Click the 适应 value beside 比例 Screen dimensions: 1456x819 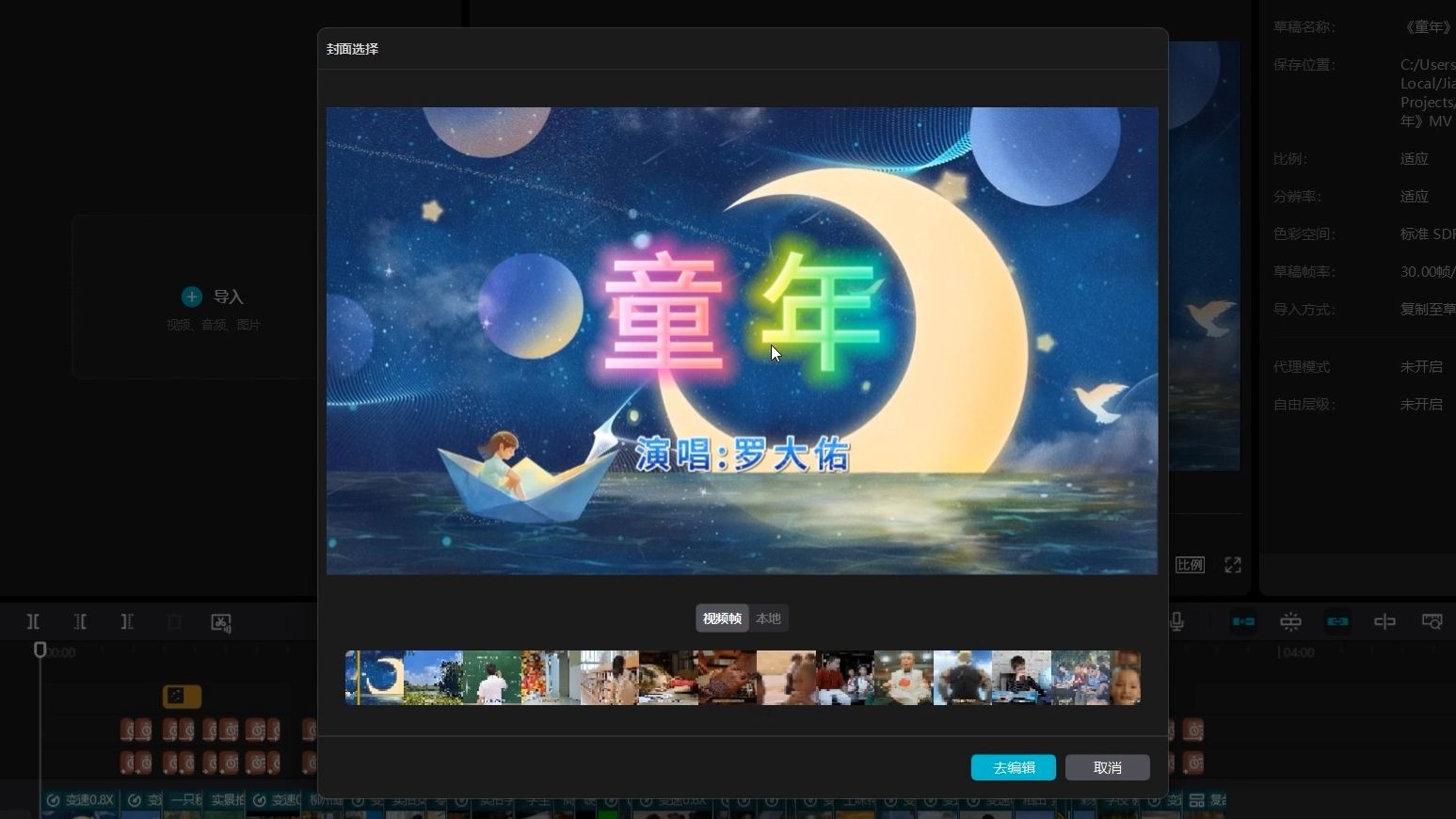tap(1415, 159)
